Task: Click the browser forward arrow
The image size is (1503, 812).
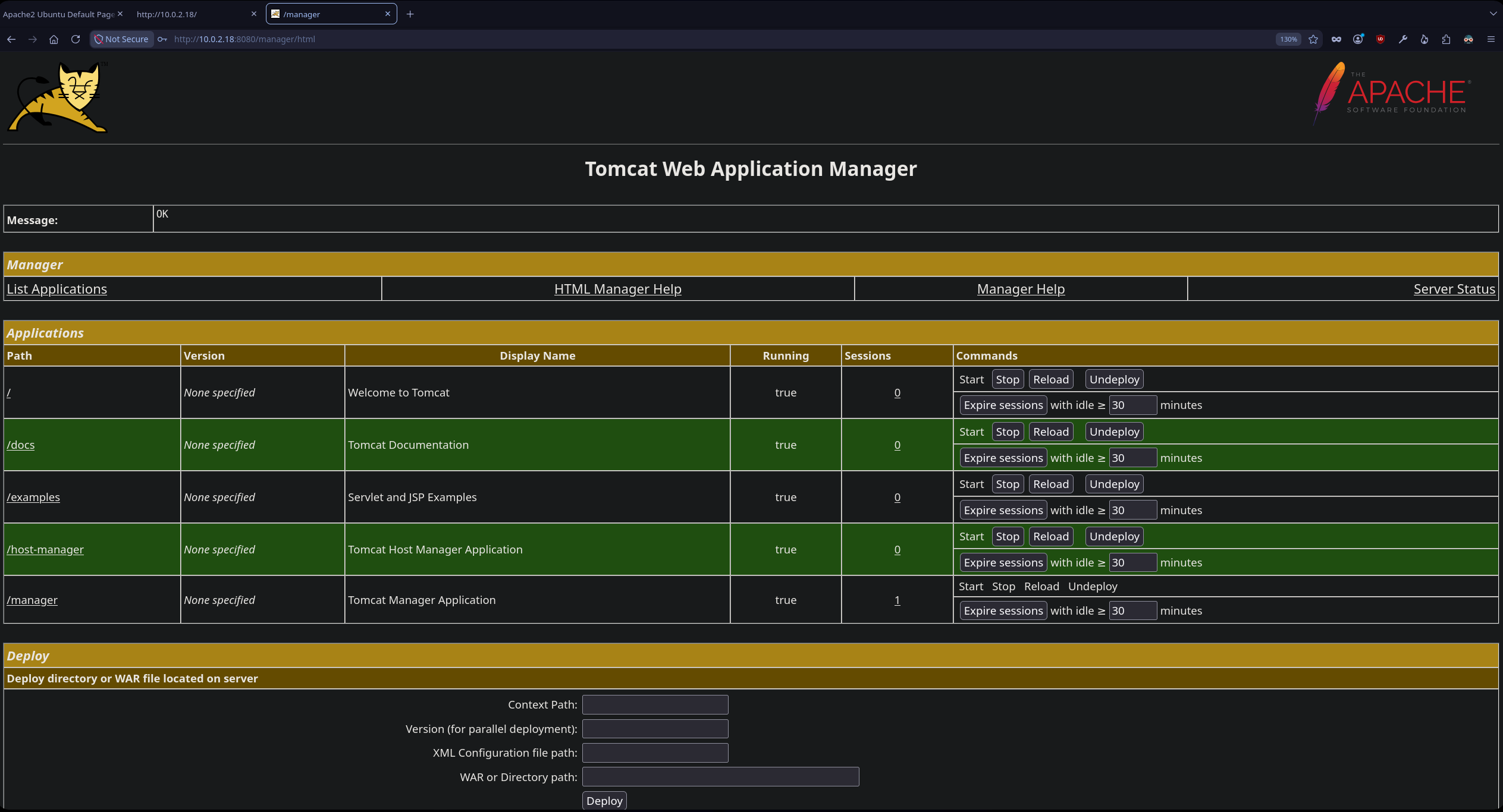Action: point(33,39)
